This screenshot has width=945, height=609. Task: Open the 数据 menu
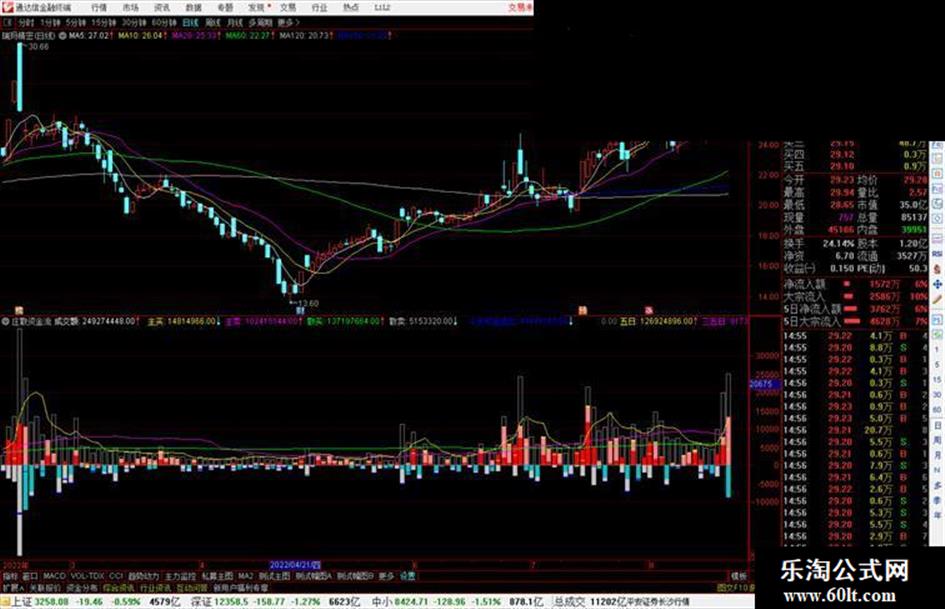193,8
